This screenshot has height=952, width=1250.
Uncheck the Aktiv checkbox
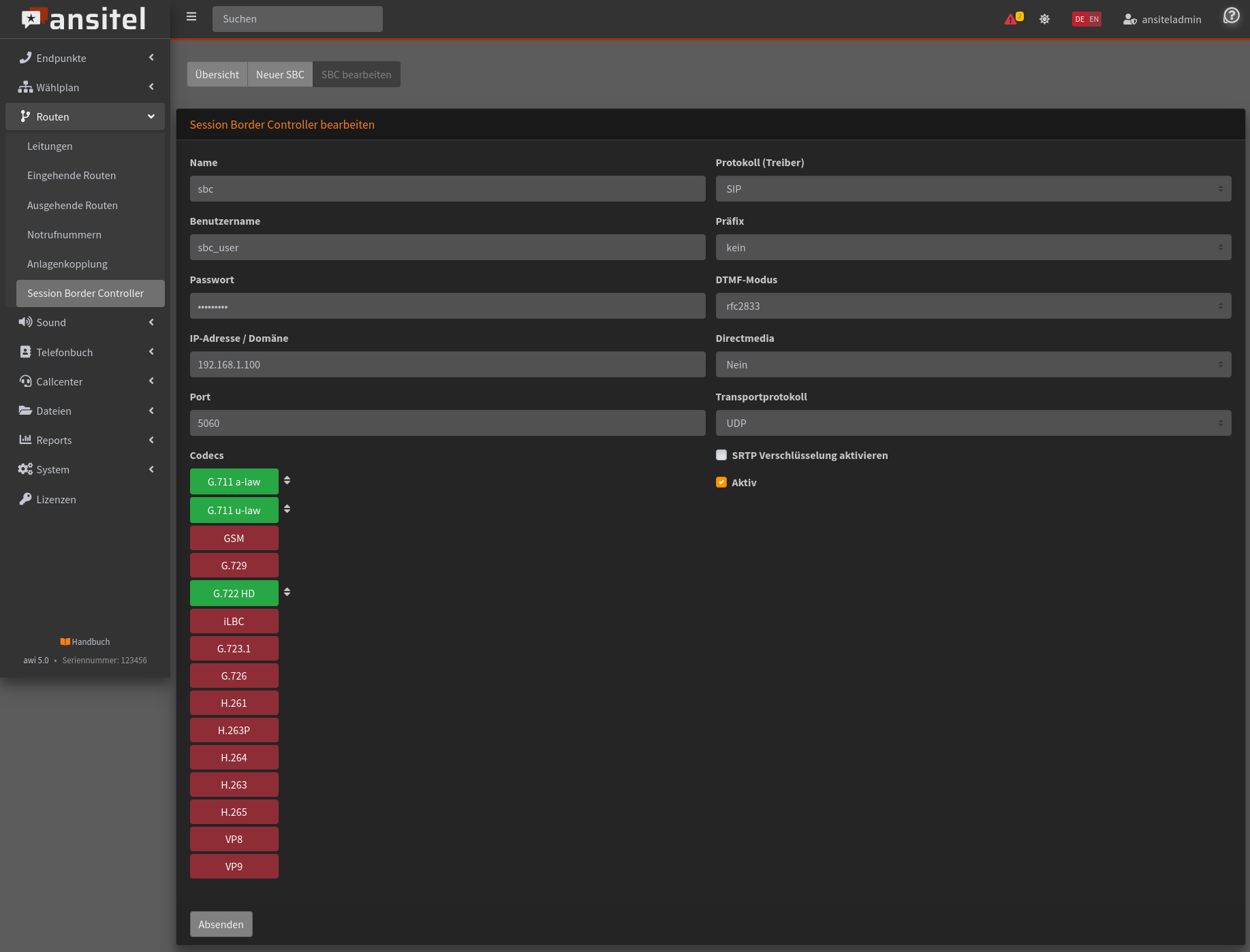coord(721,482)
